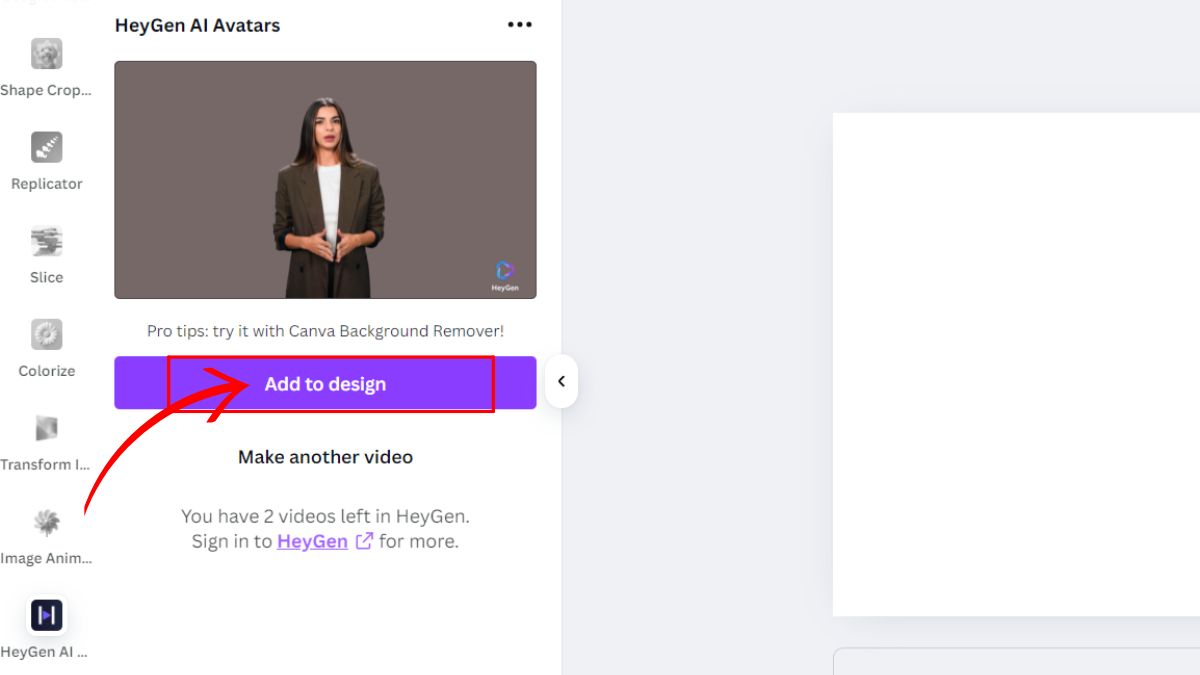This screenshot has height=675, width=1200.
Task: Click the HeyGen logo on the video preview
Action: point(503,272)
